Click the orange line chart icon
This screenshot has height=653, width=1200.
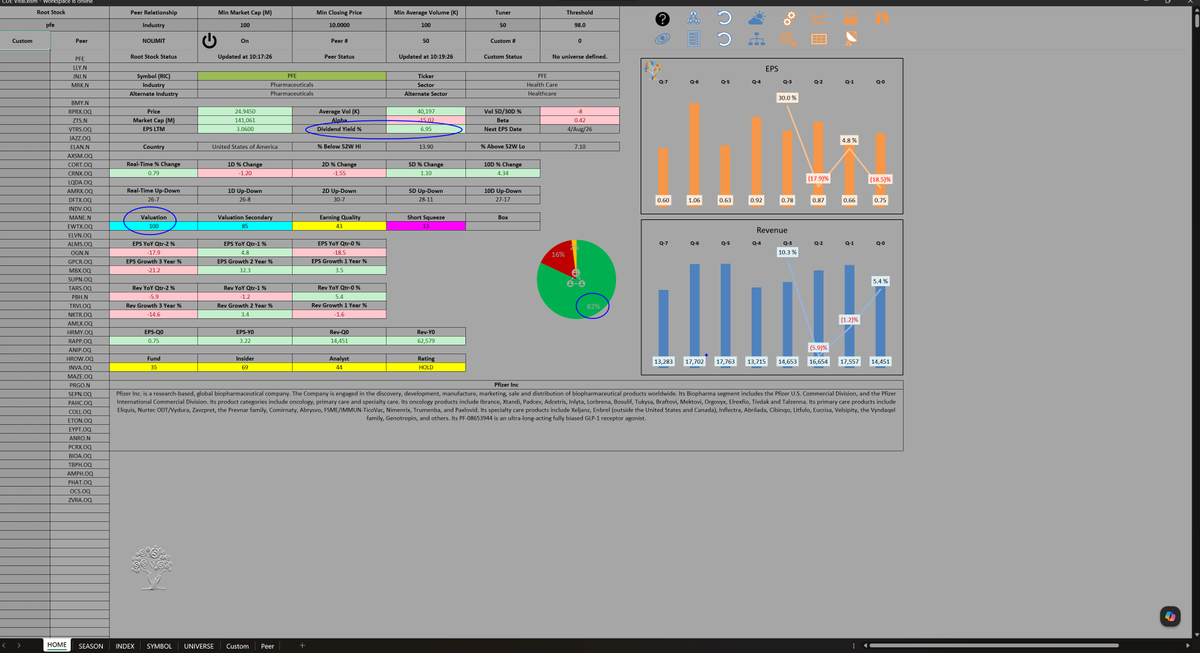pos(820,19)
